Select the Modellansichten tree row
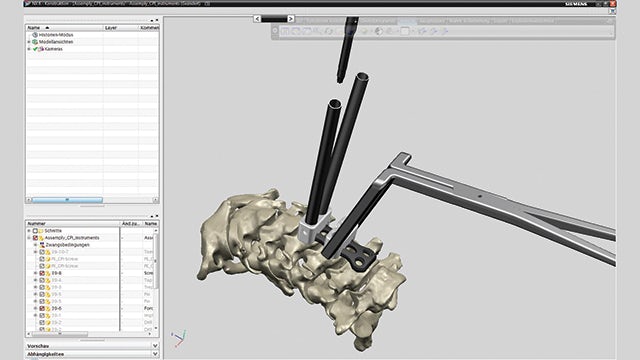Viewport: 640px width, 360px height. pos(92,42)
